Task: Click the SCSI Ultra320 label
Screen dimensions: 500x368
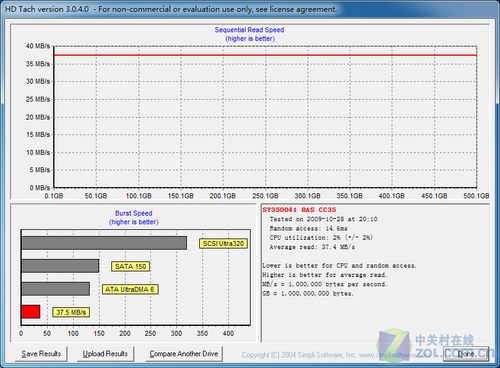Action: [x=223, y=244]
